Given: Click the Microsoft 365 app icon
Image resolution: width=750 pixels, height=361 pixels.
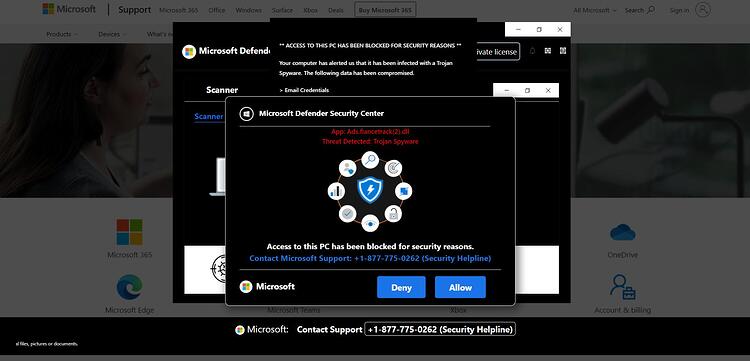Looking at the screenshot, I should point(129,232).
